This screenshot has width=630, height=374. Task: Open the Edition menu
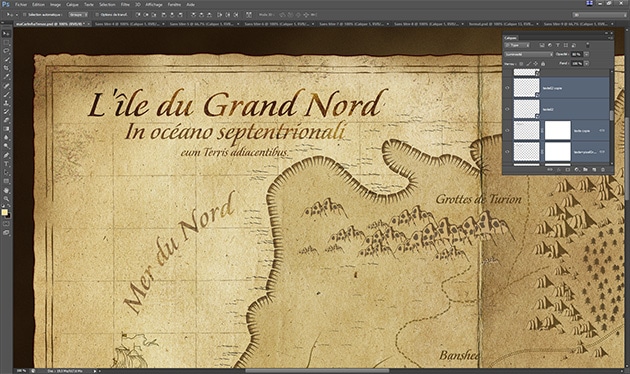coord(39,5)
